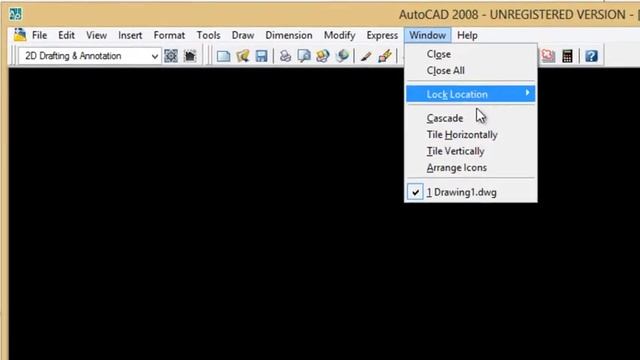Image resolution: width=640 pixels, height=360 pixels.
Task: Click the Match Properties brush icon
Action: (x=366, y=56)
